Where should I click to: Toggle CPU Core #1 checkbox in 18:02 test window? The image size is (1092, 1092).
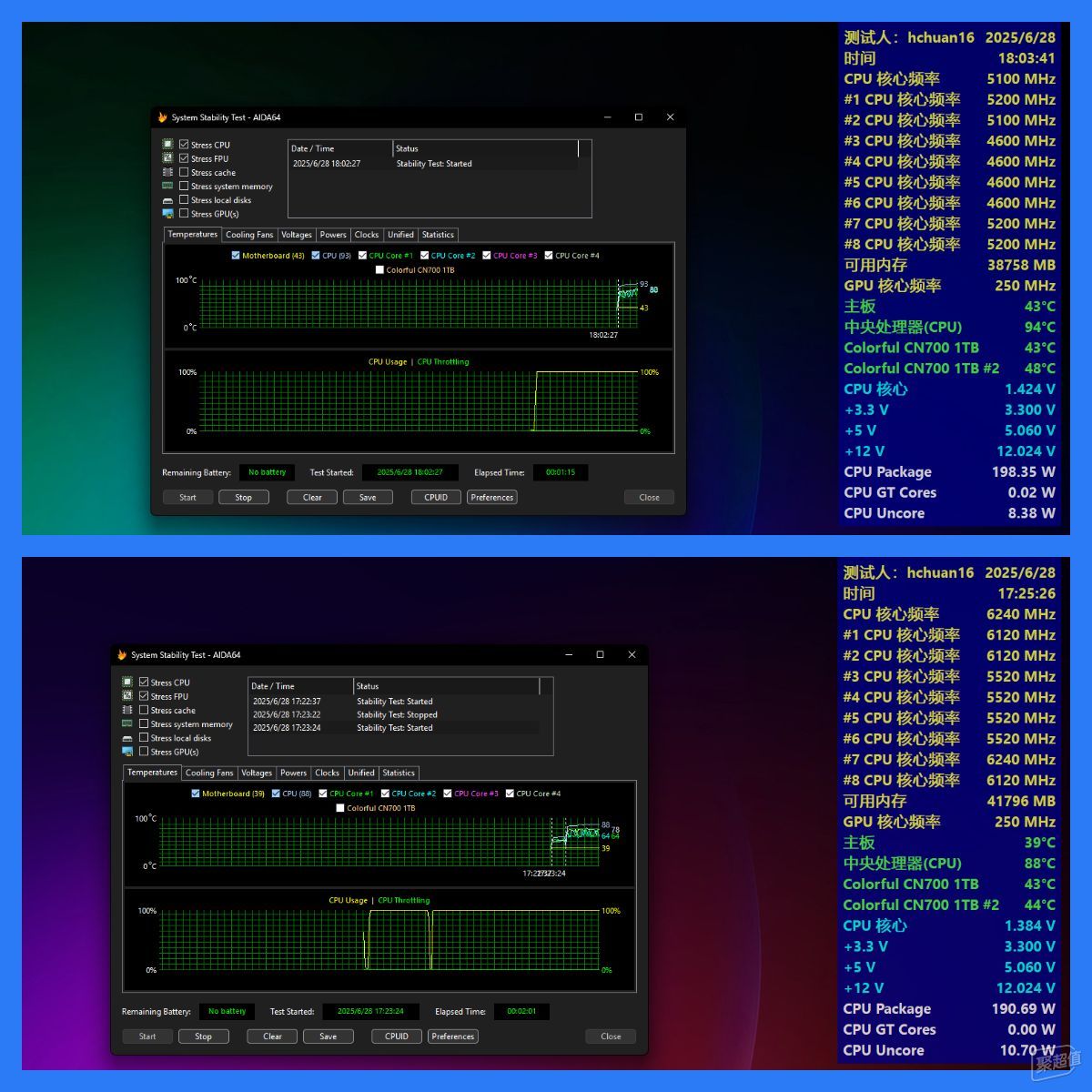[362, 256]
